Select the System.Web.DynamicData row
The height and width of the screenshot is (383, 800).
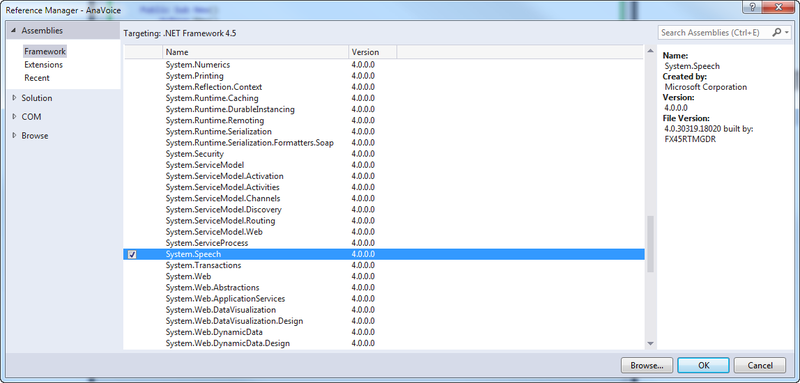point(384,333)
